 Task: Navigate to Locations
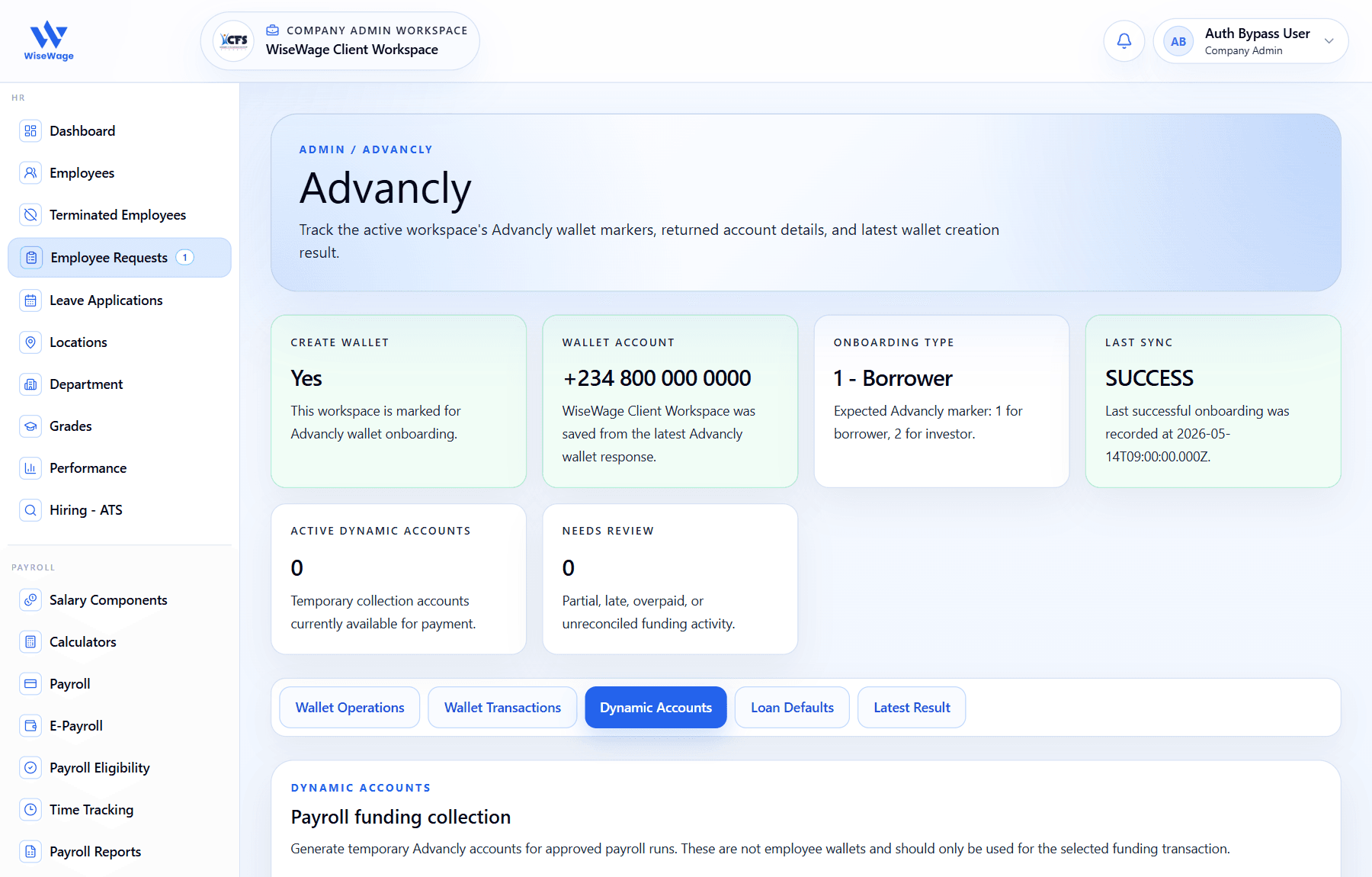120,342
